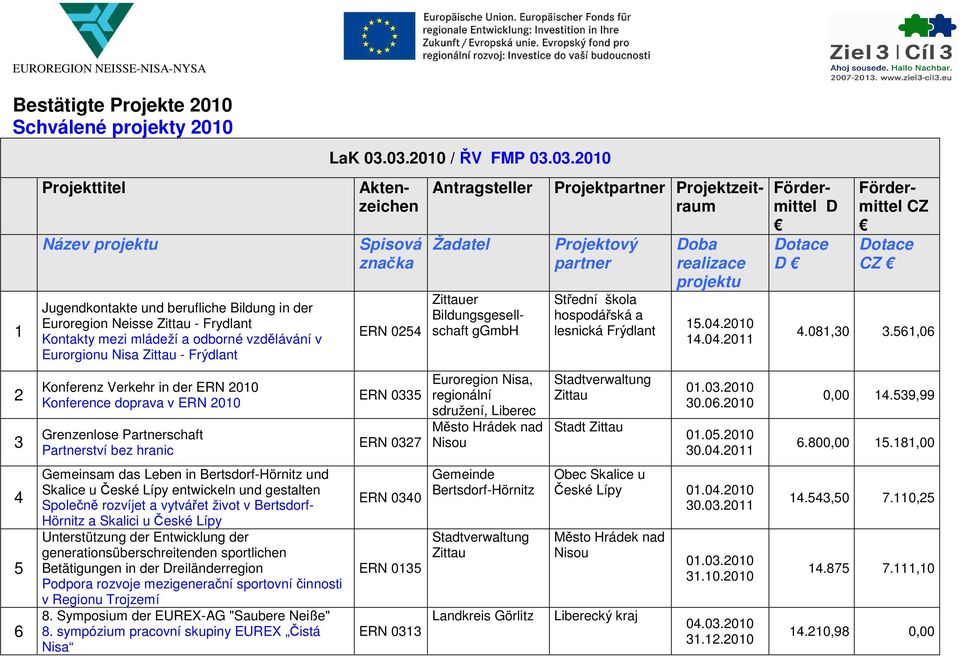This screenshot has width=960, height=656.
Task: Click the 'Projektový partner' Czech header
Action: pyautogui.click(x=596, y=254)
